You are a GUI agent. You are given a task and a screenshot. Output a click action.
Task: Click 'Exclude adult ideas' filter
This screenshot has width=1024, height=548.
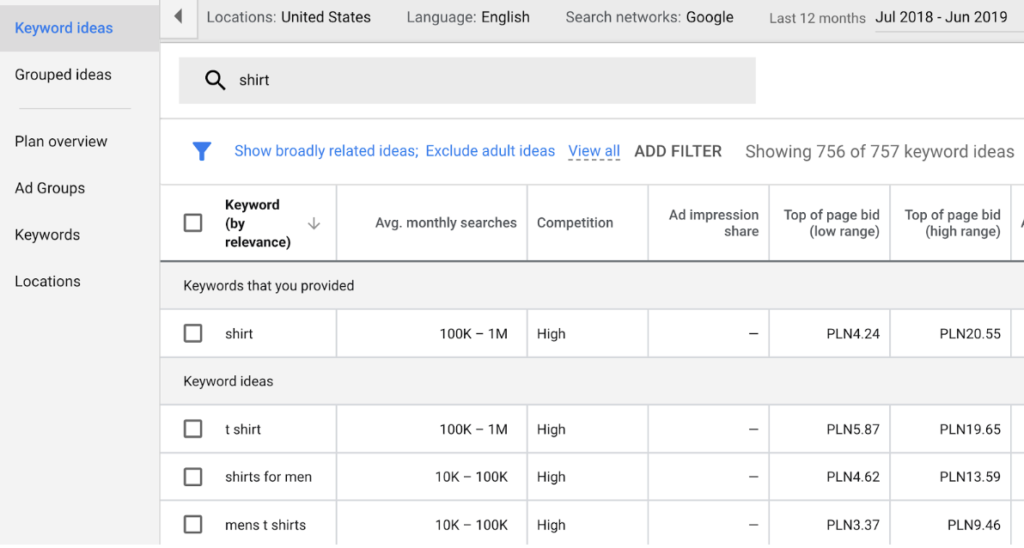(490, 151)
